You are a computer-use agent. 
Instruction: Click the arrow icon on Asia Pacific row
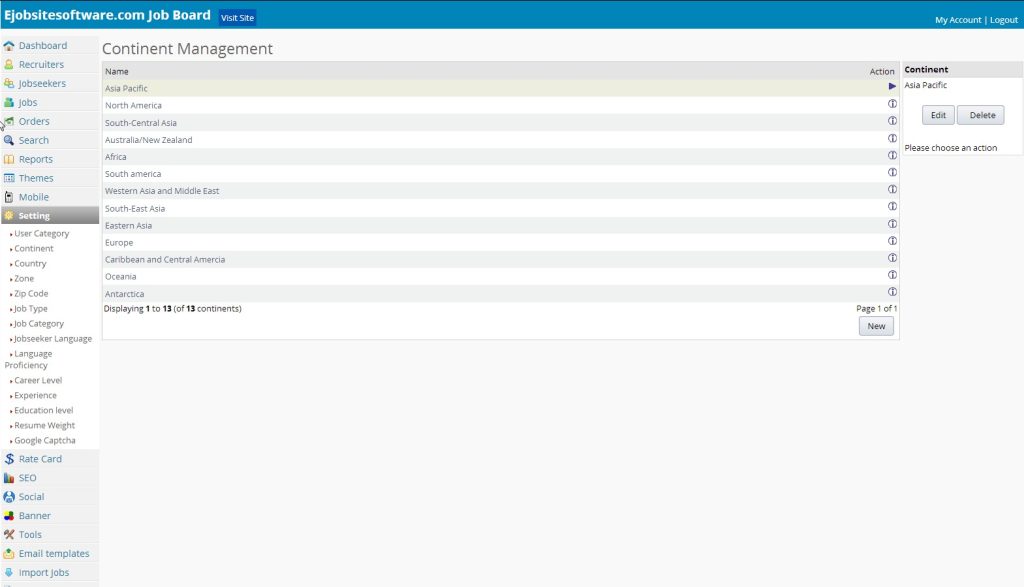pyautogui.click(x=892, y=86)
